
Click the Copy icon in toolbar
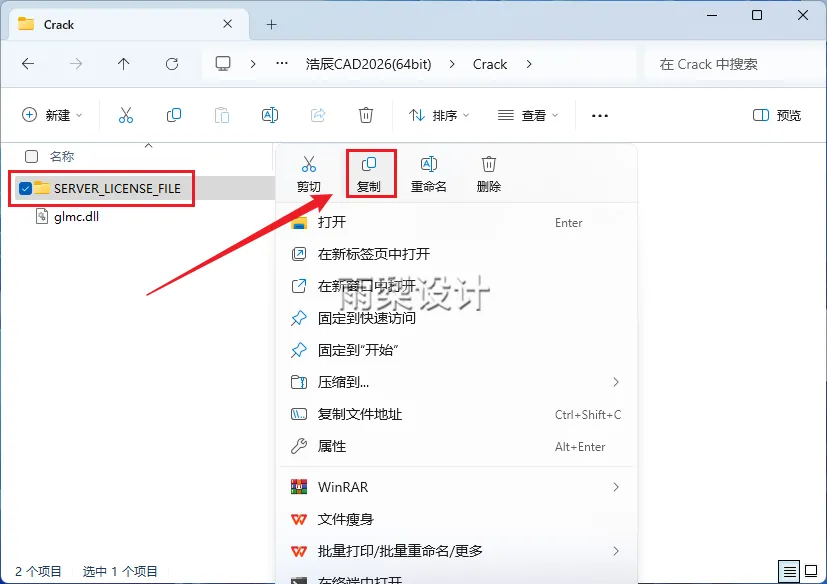tap(174, 115)
